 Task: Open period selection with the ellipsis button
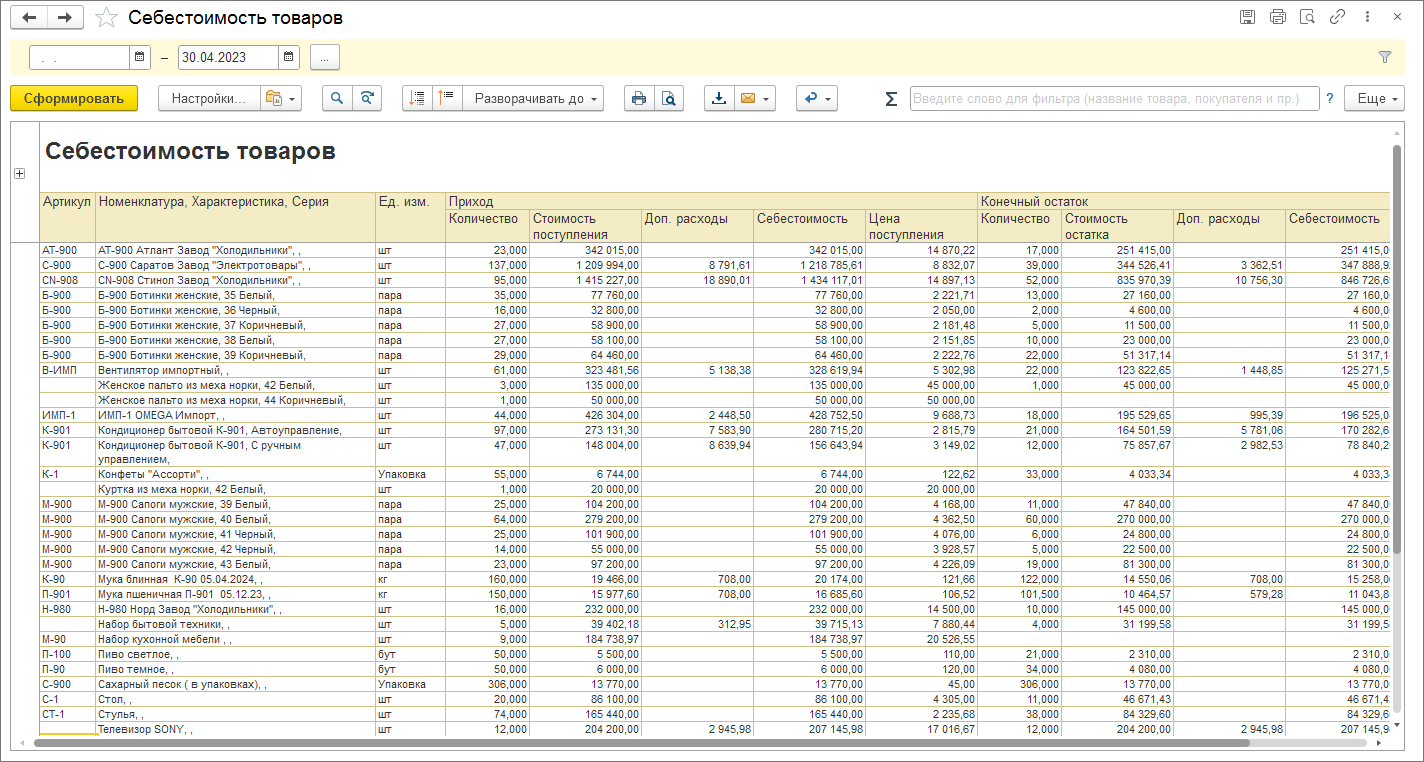[325, 57]
